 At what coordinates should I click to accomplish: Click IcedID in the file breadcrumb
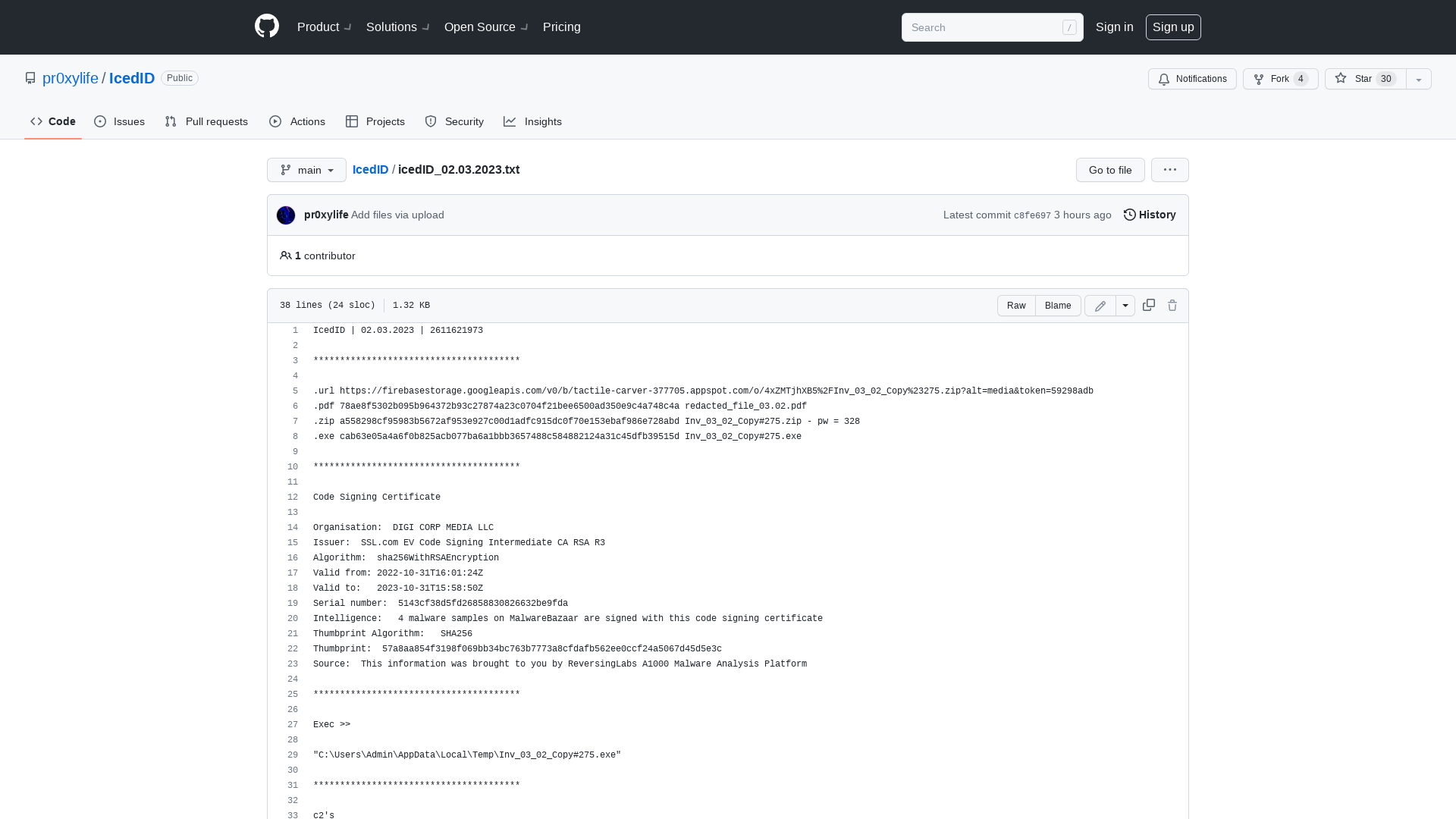click(x=370, y=169)
